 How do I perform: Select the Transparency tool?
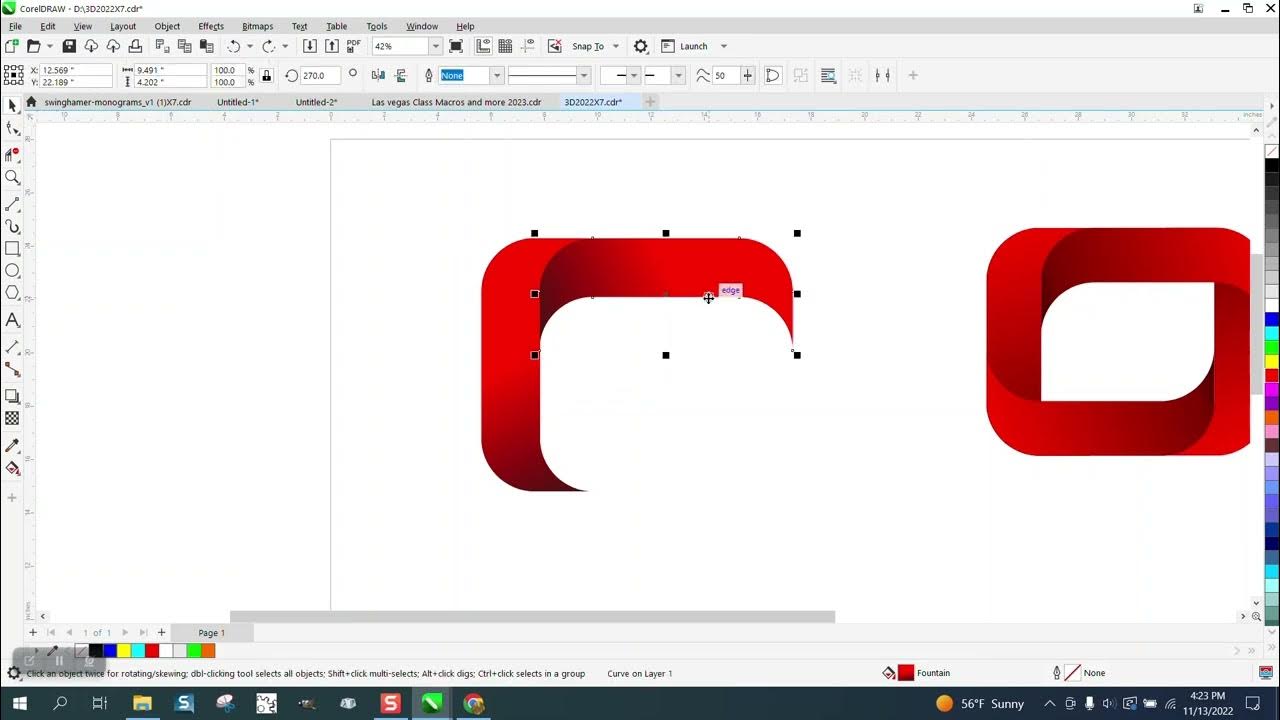[x=12, y=418]
